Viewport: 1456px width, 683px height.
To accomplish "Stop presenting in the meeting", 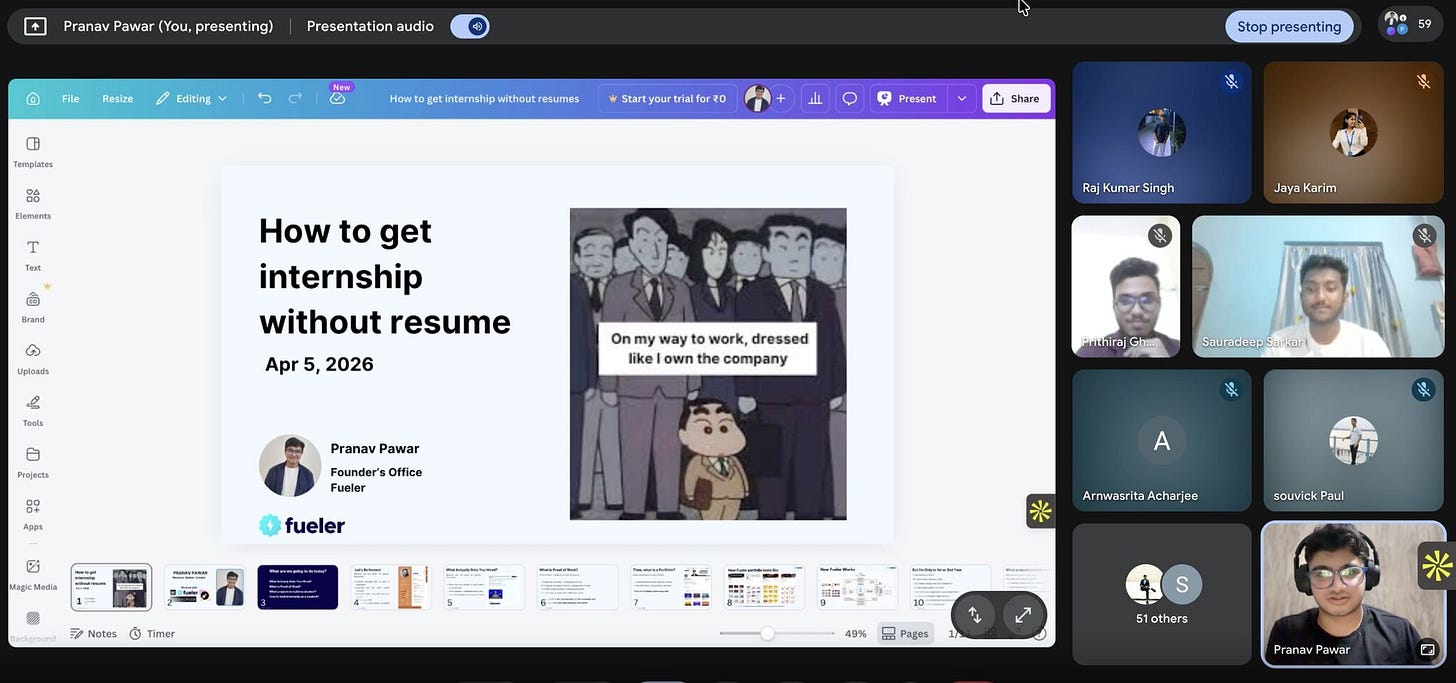I will tap(1289, 26).
